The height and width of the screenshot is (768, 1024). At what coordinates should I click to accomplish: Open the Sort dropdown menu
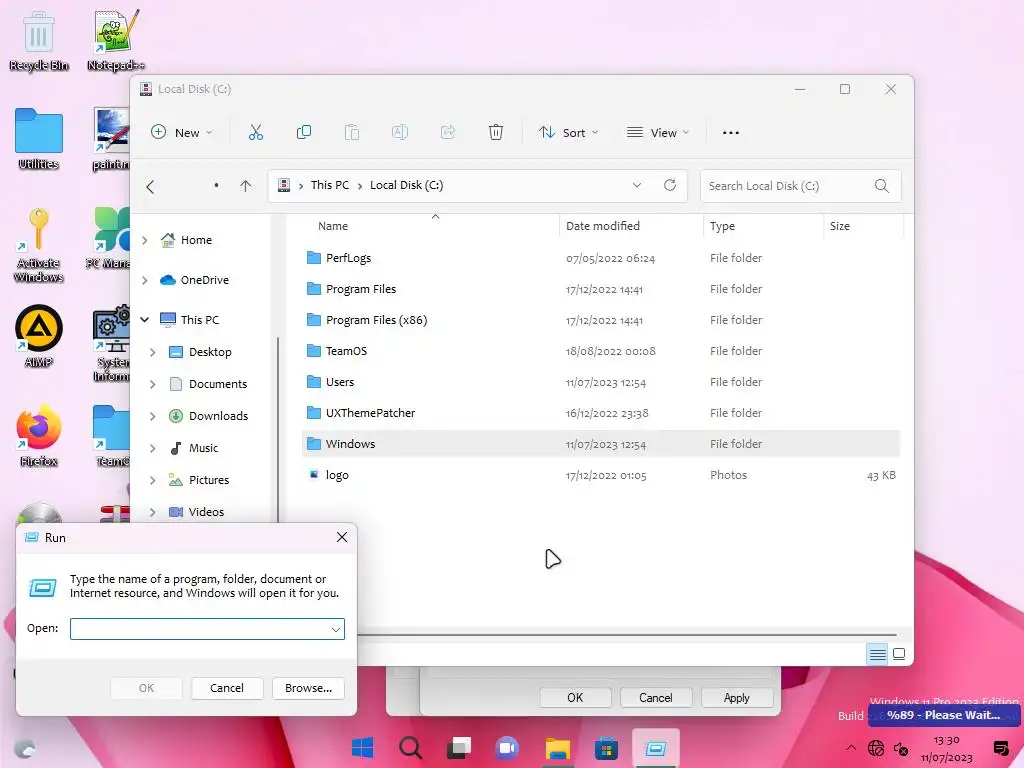(x=569, y=133)
